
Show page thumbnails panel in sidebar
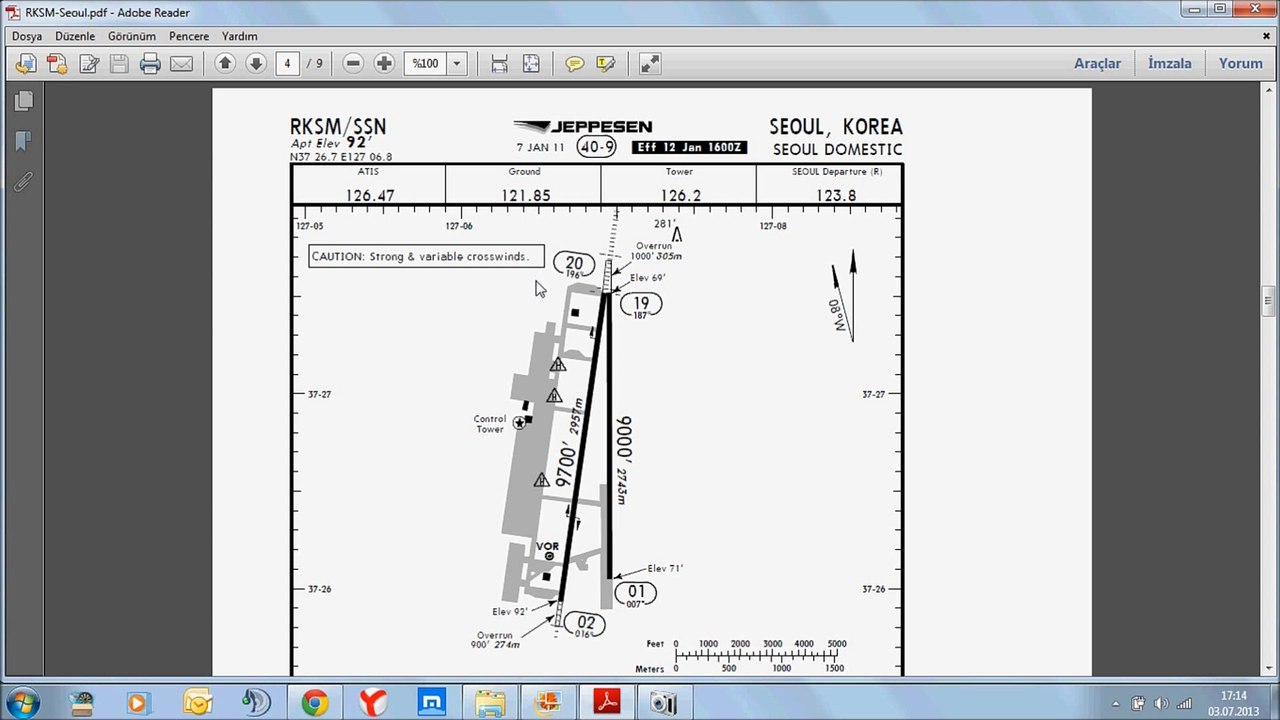pos(24,101)
